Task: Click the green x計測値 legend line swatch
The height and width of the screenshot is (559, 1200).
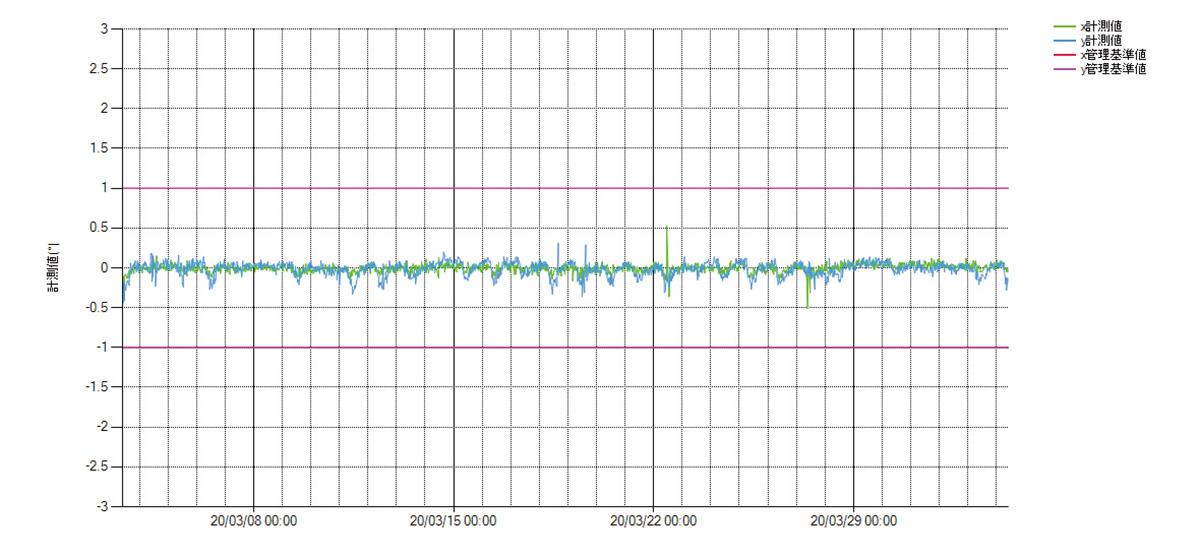Action: [1064, 26]
